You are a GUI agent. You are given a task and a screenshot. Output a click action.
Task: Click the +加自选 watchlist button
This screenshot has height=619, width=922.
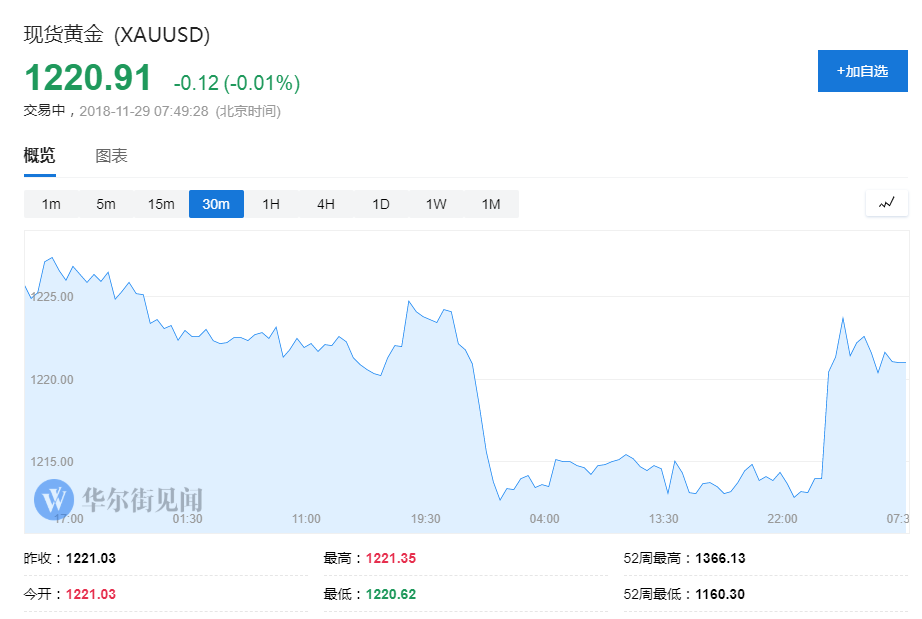coord(863,71)
